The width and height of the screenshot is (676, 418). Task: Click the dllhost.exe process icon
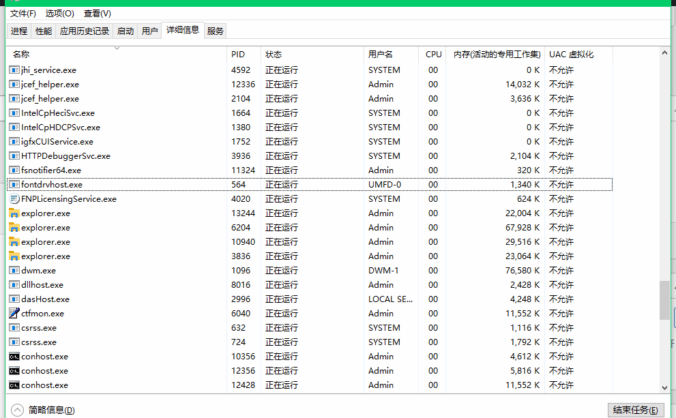(14, 284)
